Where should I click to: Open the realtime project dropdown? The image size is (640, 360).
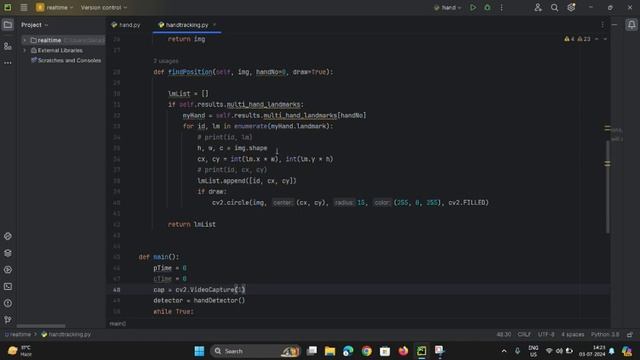click(55, 7)
